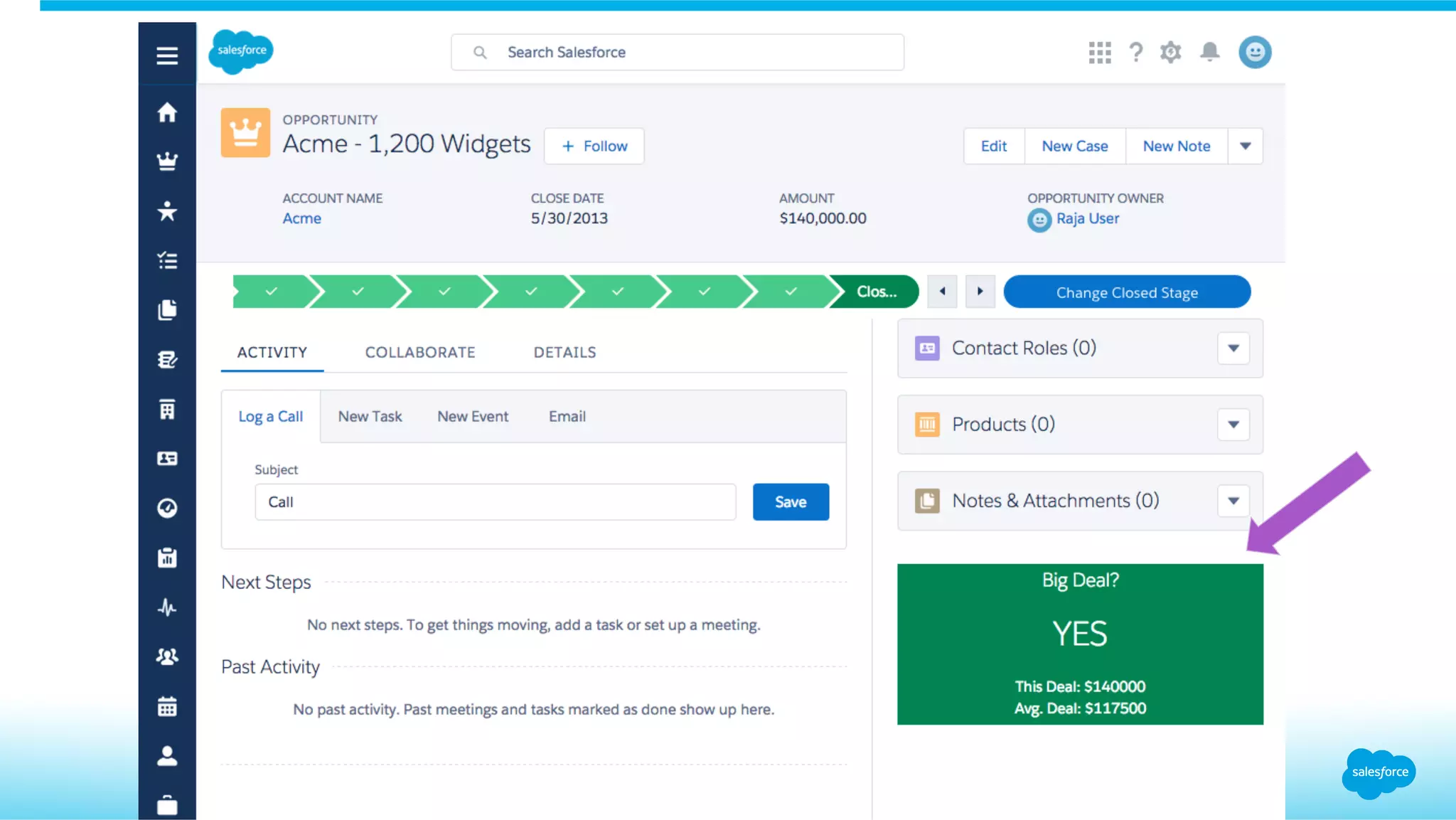Open Opportunities crown icon in sidebar
The image size is (1456, 820).
(x=167, y=161)
